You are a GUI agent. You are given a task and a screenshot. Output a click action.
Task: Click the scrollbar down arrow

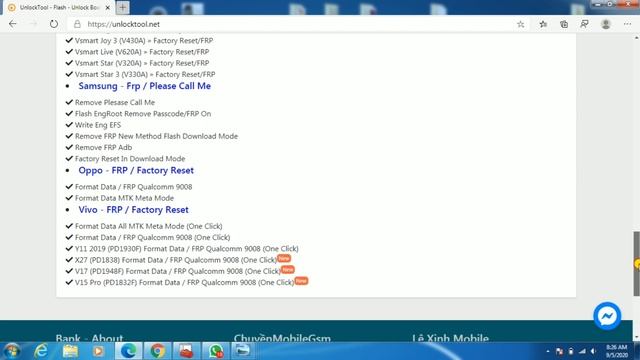coord(636,338)
